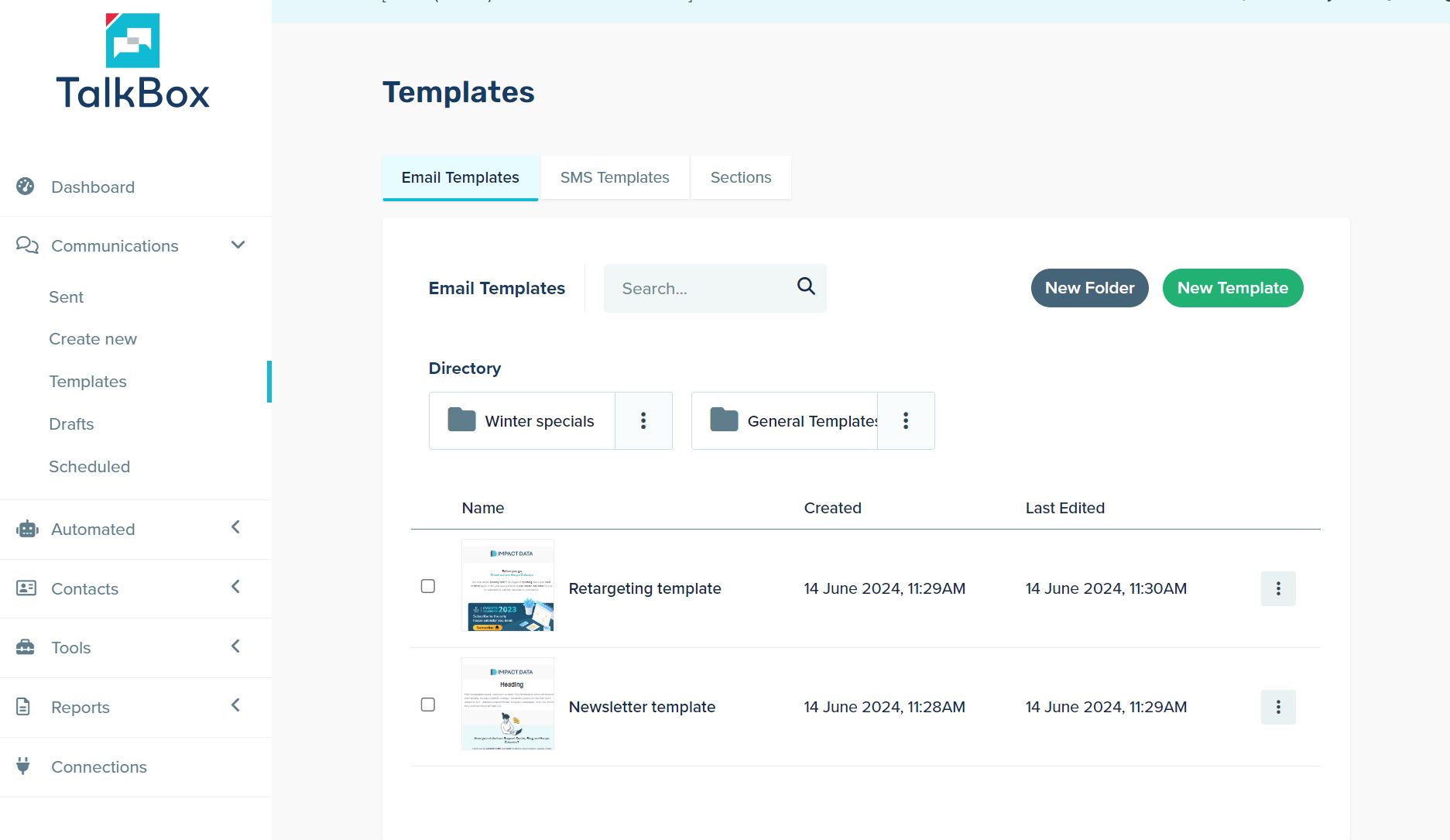This screenshot has height=840, width=1450.
Task: Click the Communications chat icon
Action: (26, 245)
